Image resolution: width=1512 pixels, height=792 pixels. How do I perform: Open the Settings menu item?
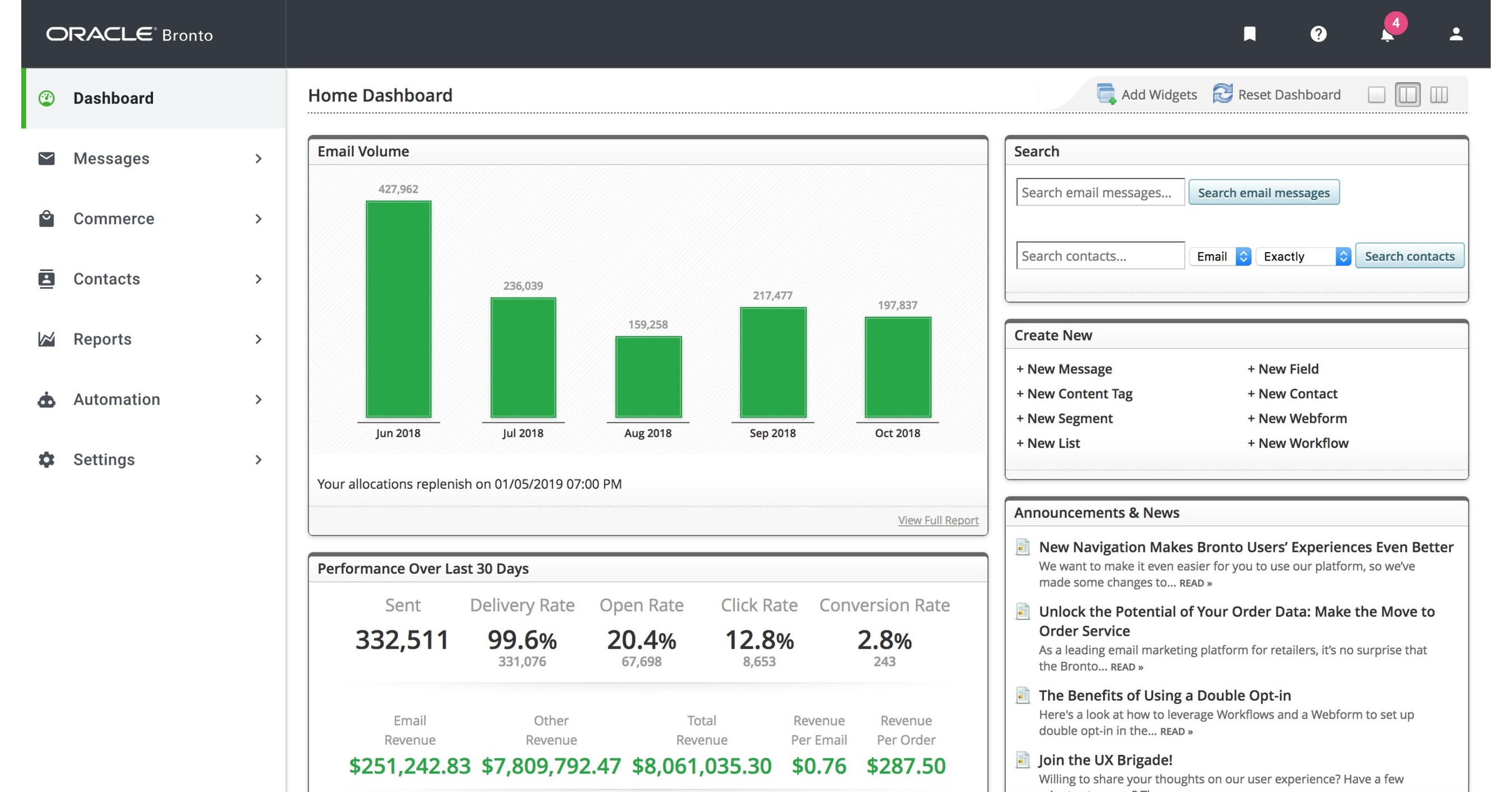point(103,460)
